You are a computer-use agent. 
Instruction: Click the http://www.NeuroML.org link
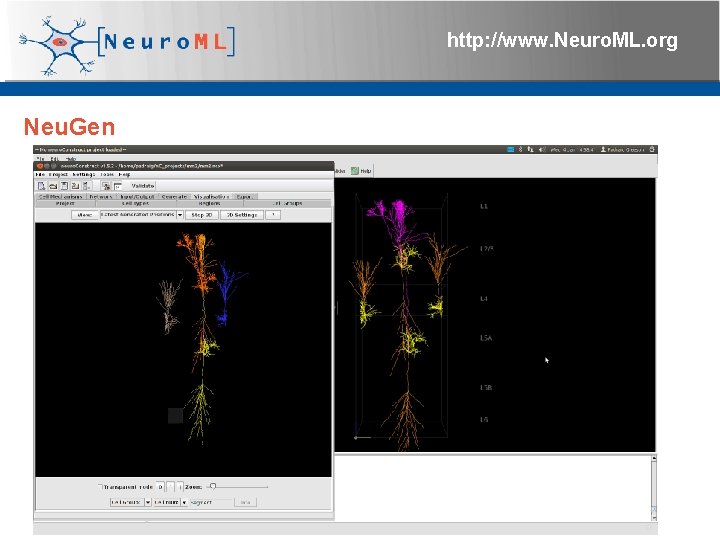[x=562, y=40]
